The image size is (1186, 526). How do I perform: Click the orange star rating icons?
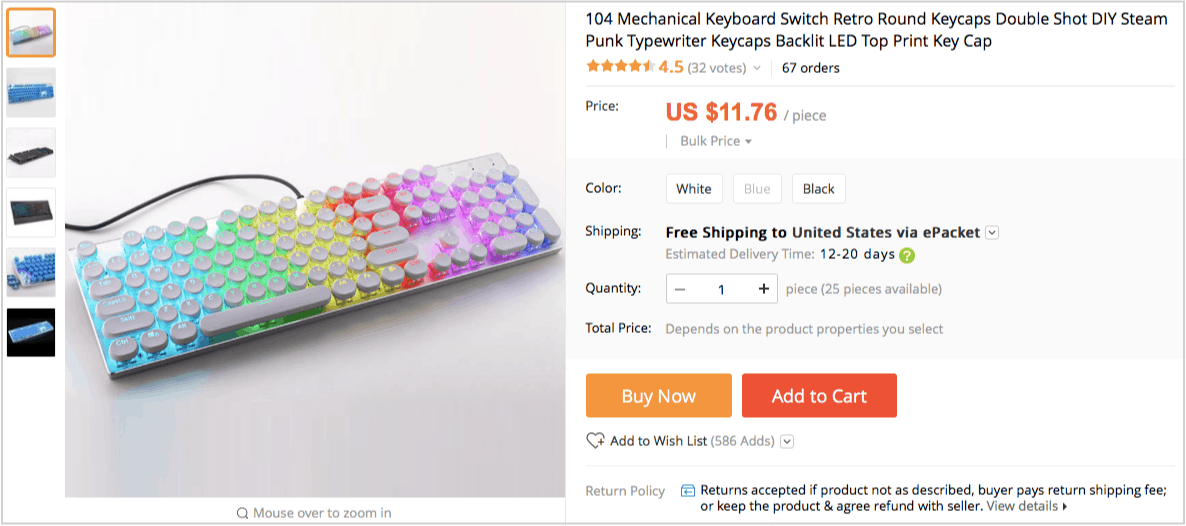tap(620, 67)
